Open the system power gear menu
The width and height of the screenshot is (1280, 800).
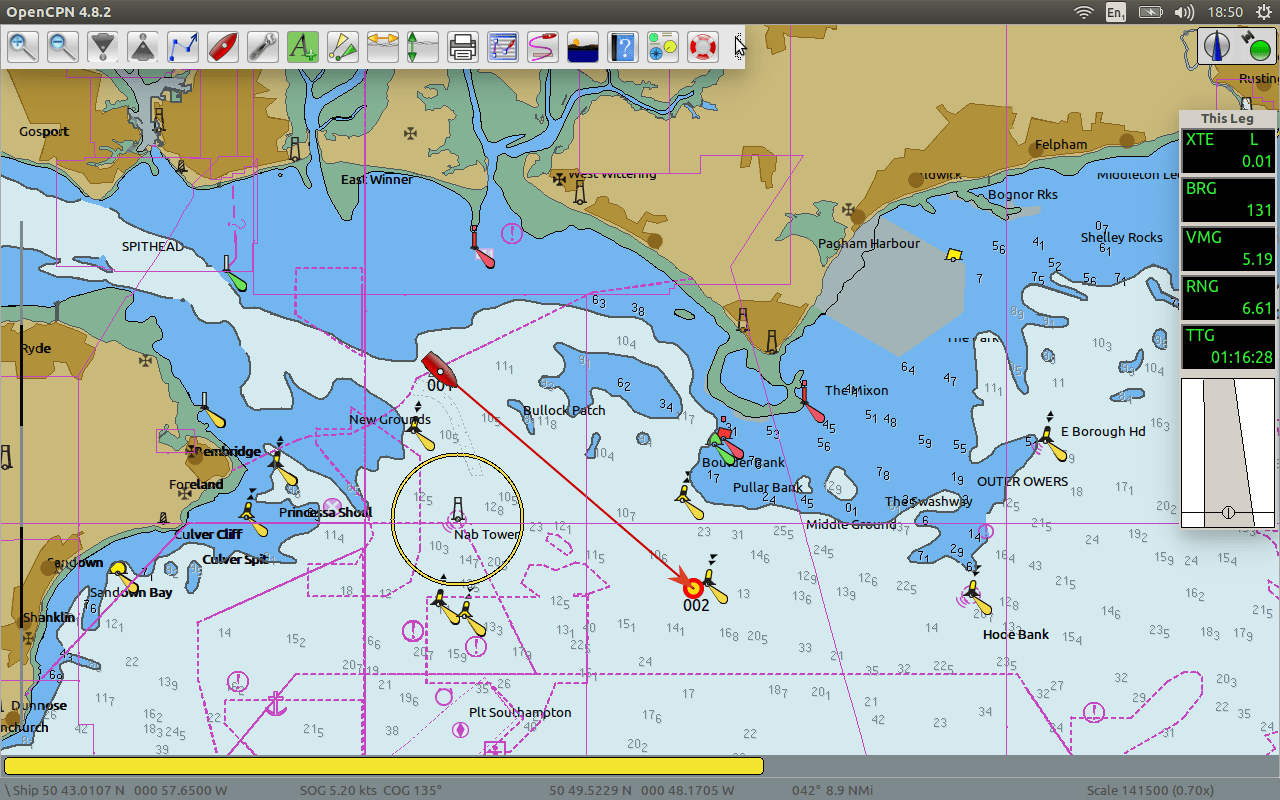click(1263, 12)
